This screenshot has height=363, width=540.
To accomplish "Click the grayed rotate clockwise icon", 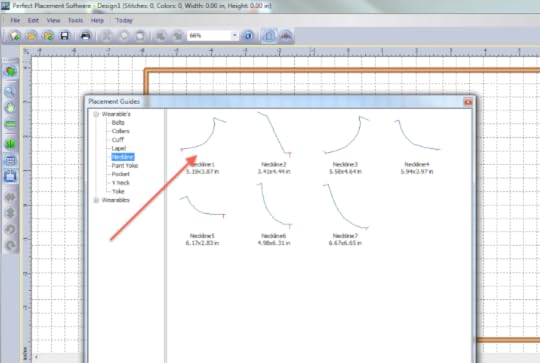I will 10,245.
